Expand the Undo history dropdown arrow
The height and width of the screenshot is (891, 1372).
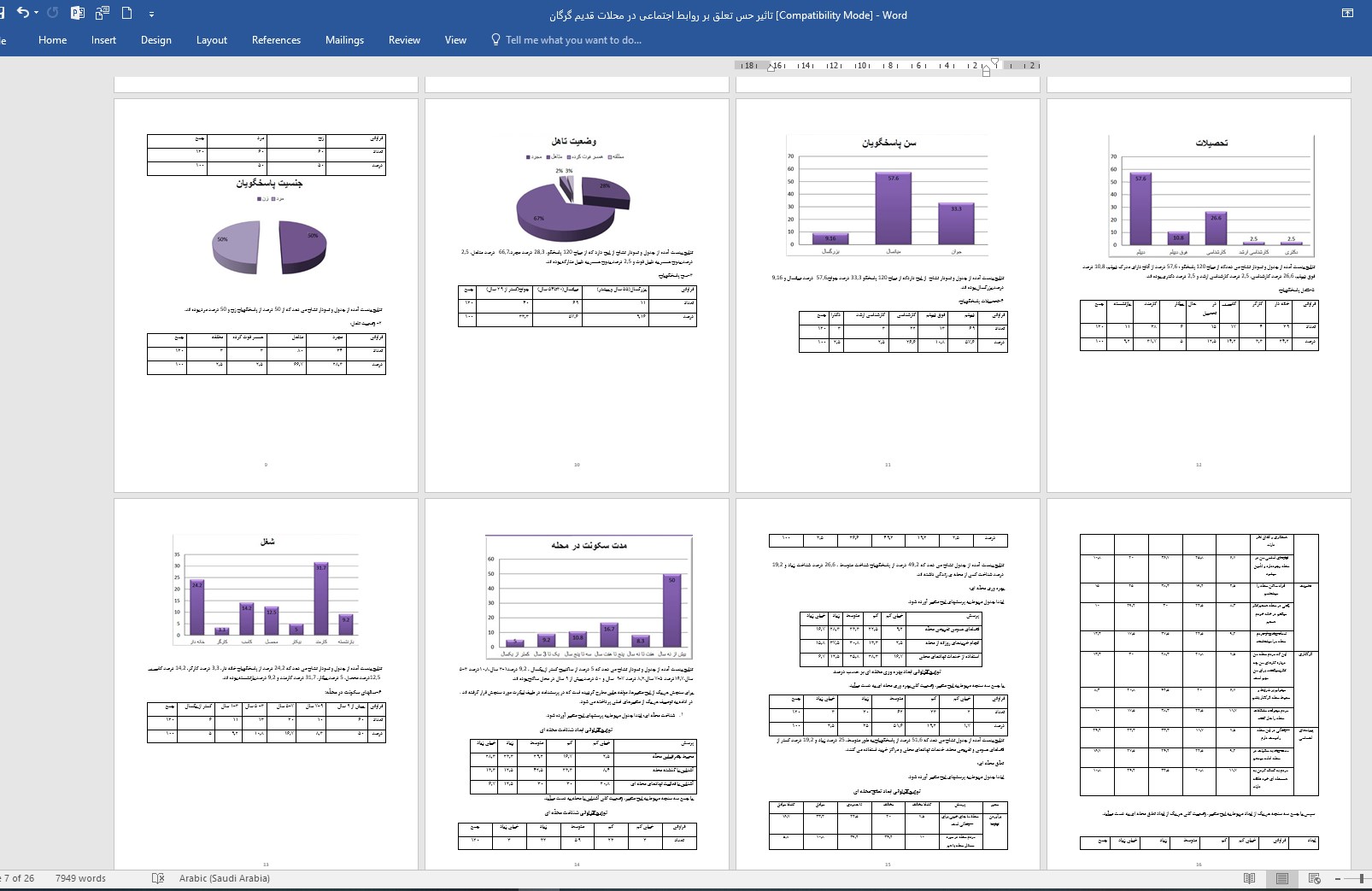click(36, 14)
